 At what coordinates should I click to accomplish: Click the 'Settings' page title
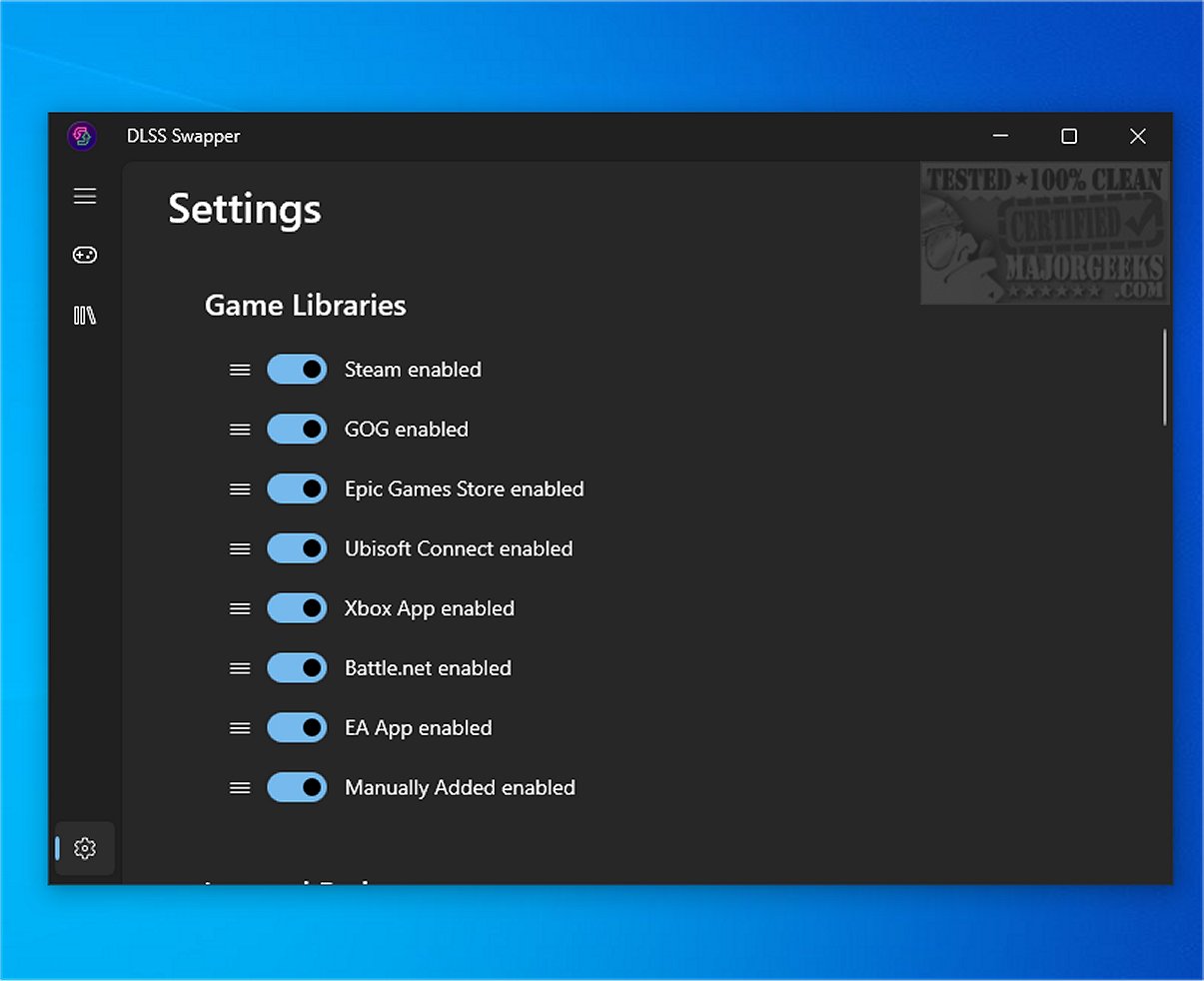click(x=245, y=210)
